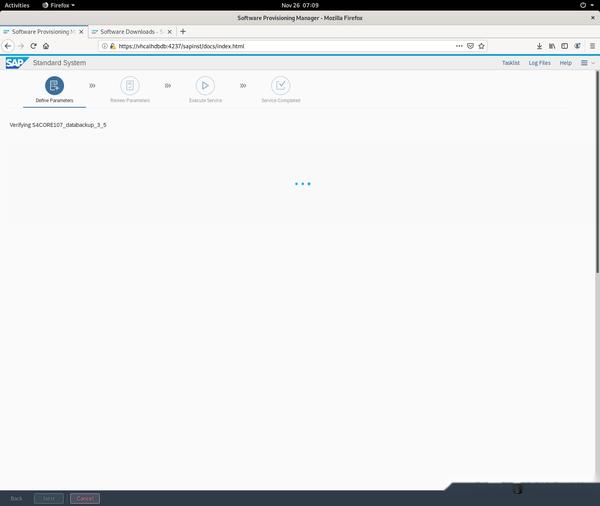Close the Software Provisioning Manager tab

tap(81, 32)
